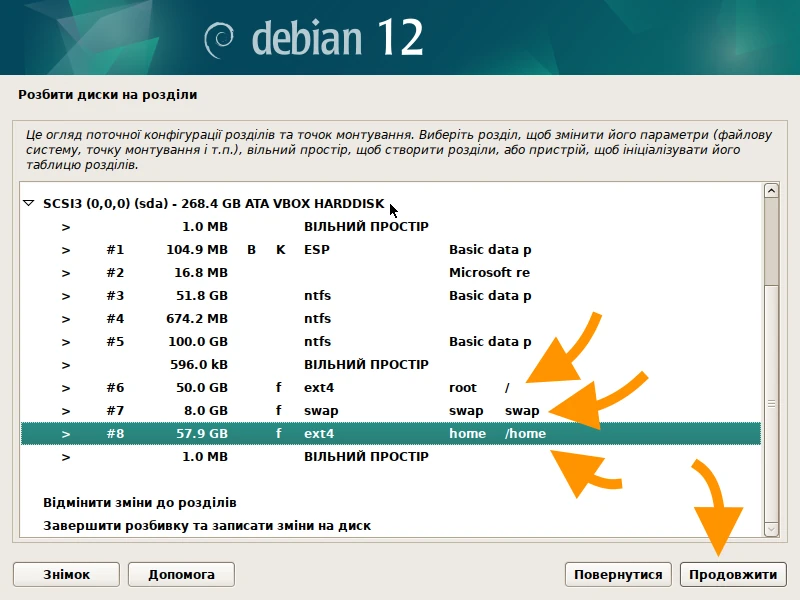Click the 'f' format flag on #7 row
Viewport: 800px width, 600px height.
(x=279, y=410)
